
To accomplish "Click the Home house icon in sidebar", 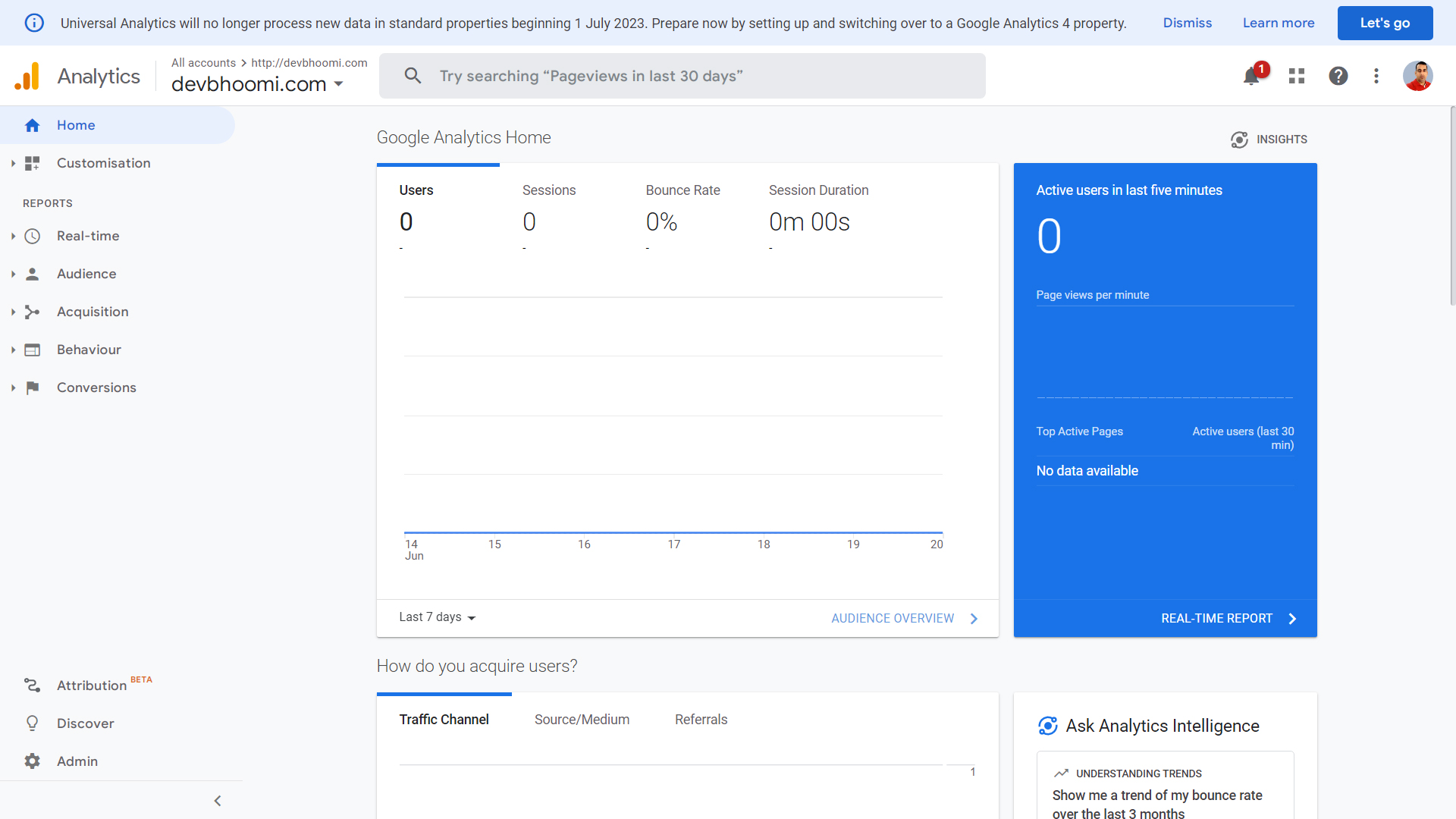I will click(x=32, y=125).
